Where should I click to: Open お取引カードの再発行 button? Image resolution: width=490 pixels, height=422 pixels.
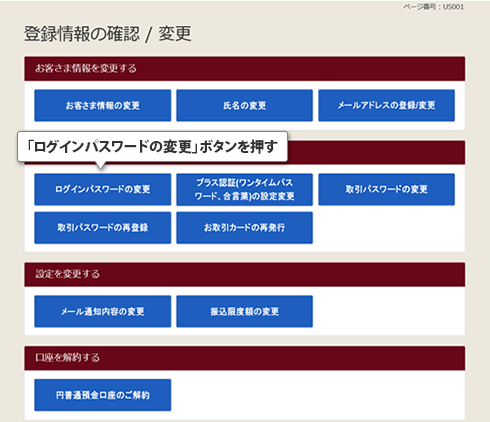(244, 228)
